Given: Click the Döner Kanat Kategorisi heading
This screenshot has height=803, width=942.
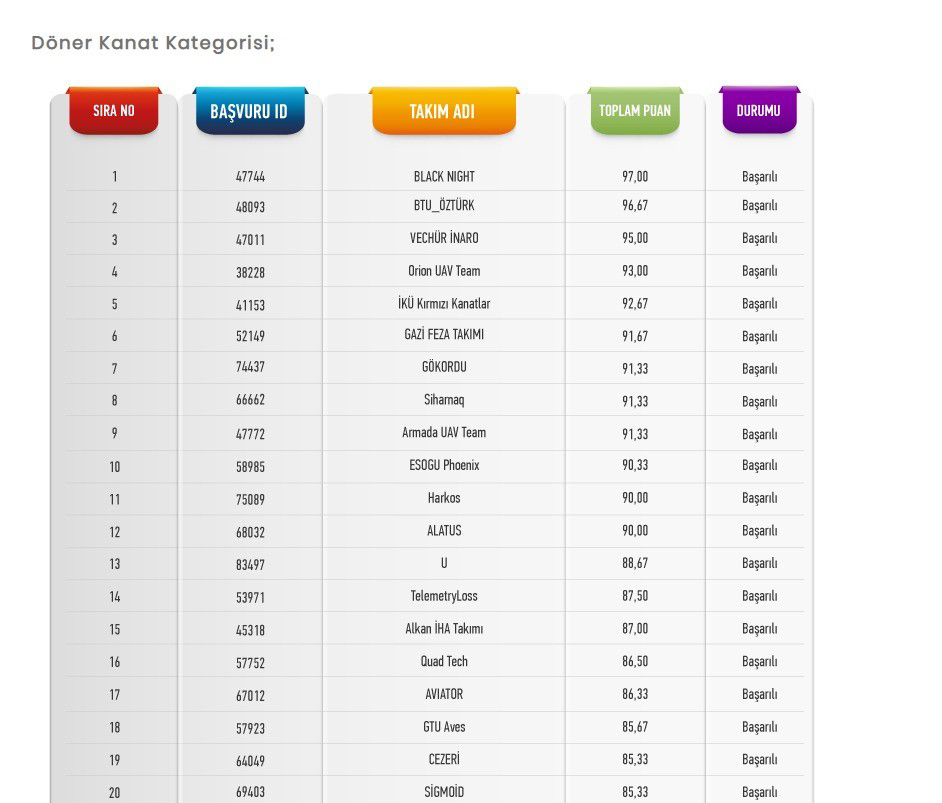Looking at the screenshot, I should click(153, 43).
